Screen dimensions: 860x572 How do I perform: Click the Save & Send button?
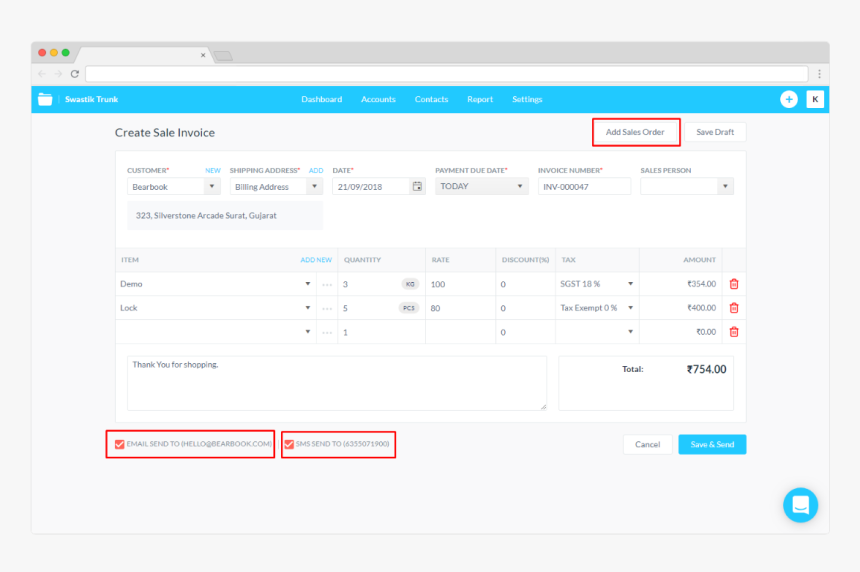(711, 444)
